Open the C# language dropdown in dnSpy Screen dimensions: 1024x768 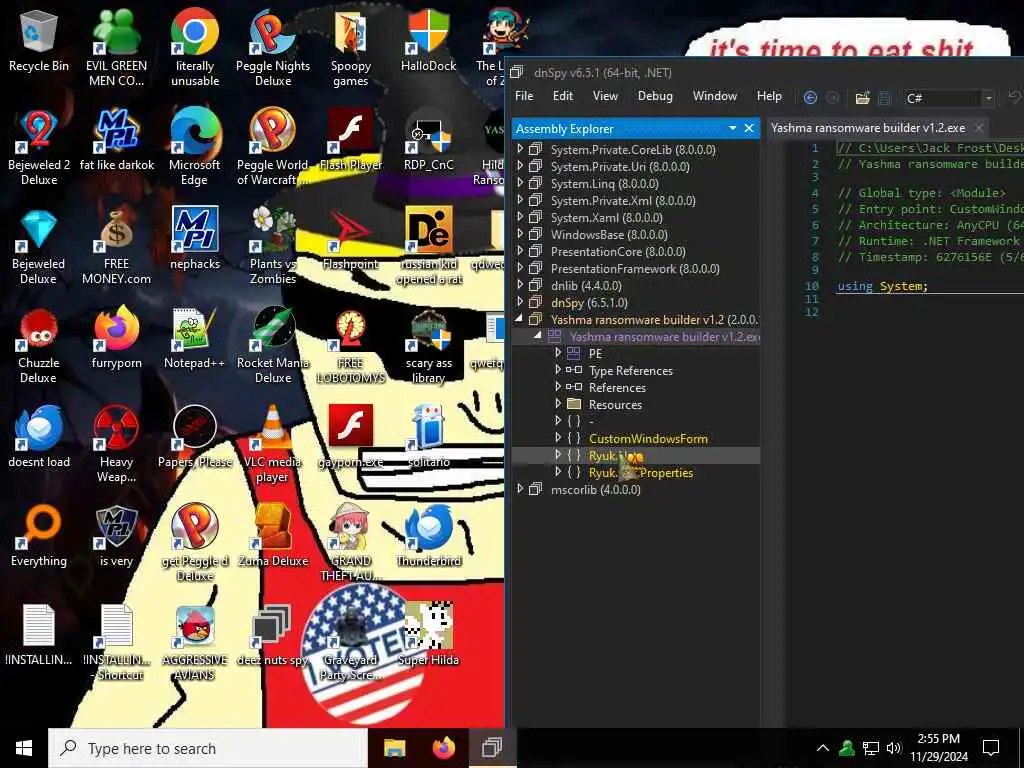(950, 98)
